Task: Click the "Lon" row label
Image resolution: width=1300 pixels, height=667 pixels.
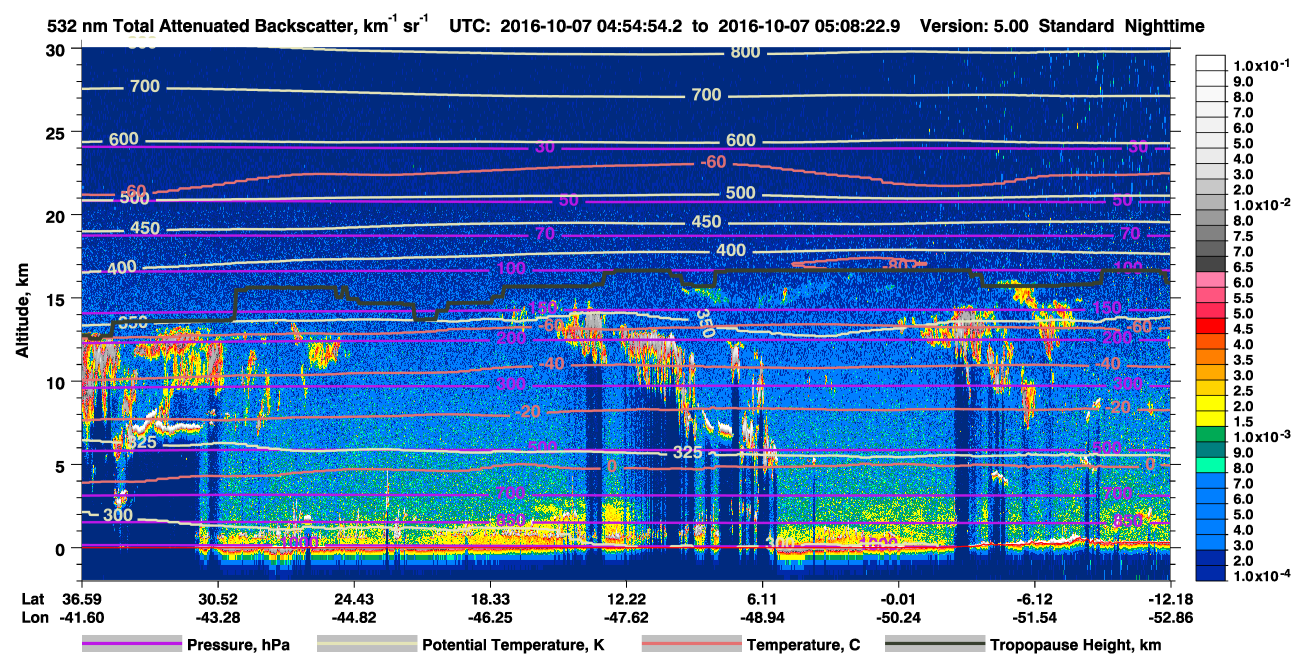Action: (33, 616)
